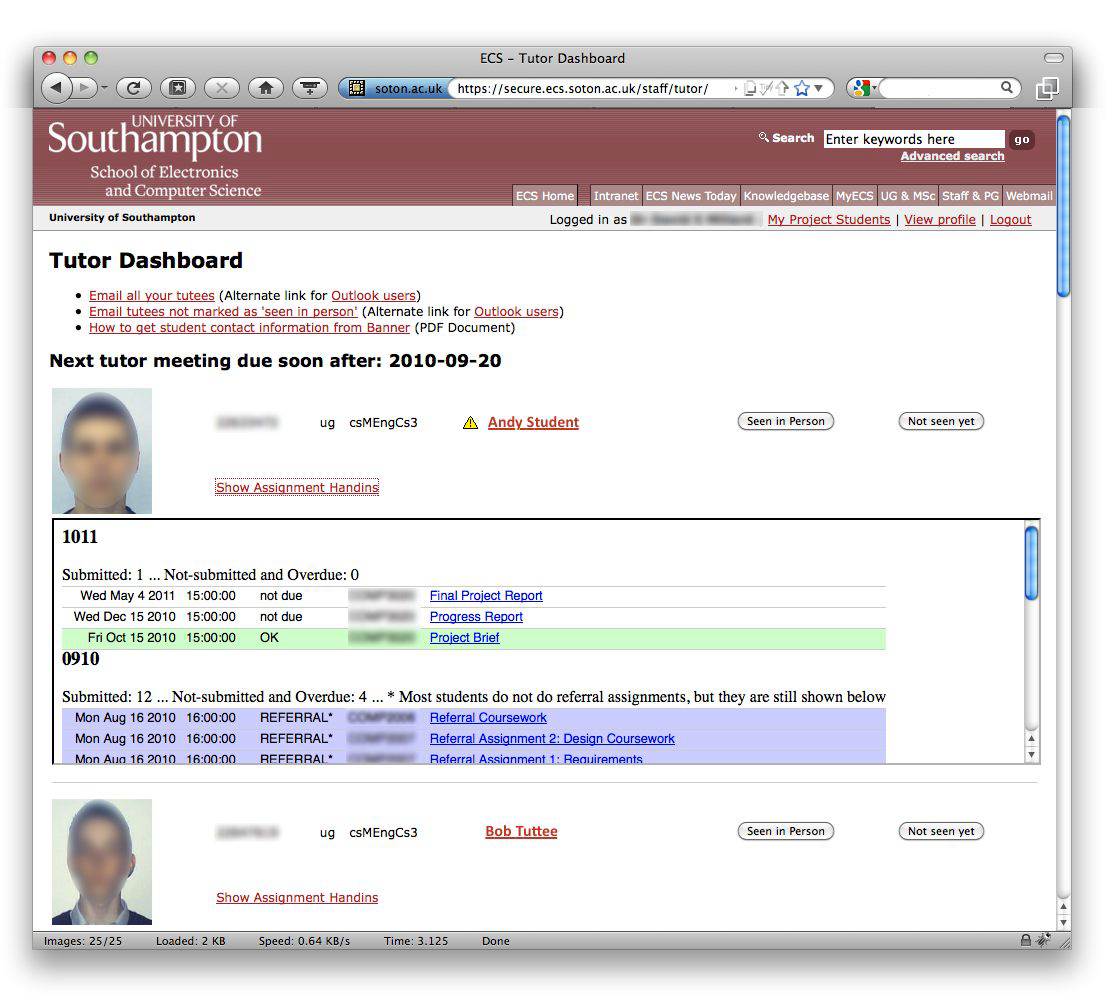Bookmark this page with the star icon
Viewport: 1118px width, 1006px height.
pos(802,88)
